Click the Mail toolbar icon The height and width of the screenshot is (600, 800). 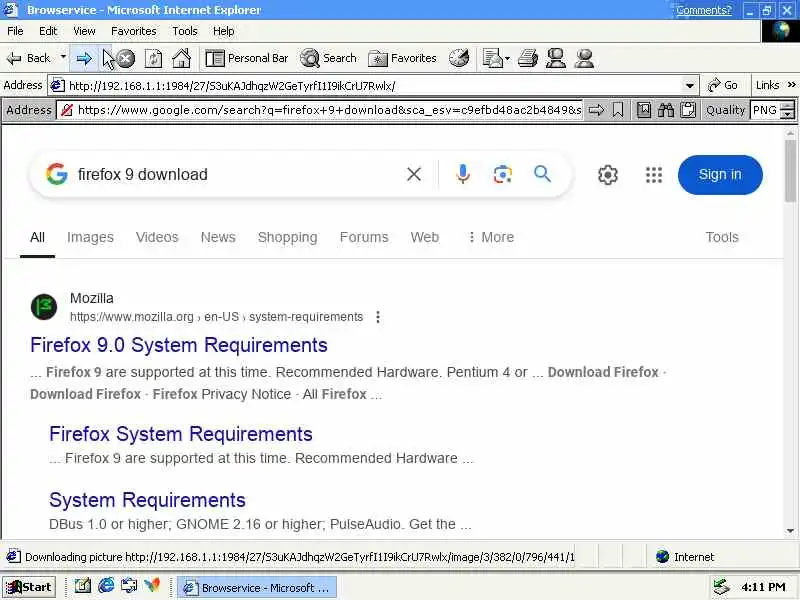(492, 59)
